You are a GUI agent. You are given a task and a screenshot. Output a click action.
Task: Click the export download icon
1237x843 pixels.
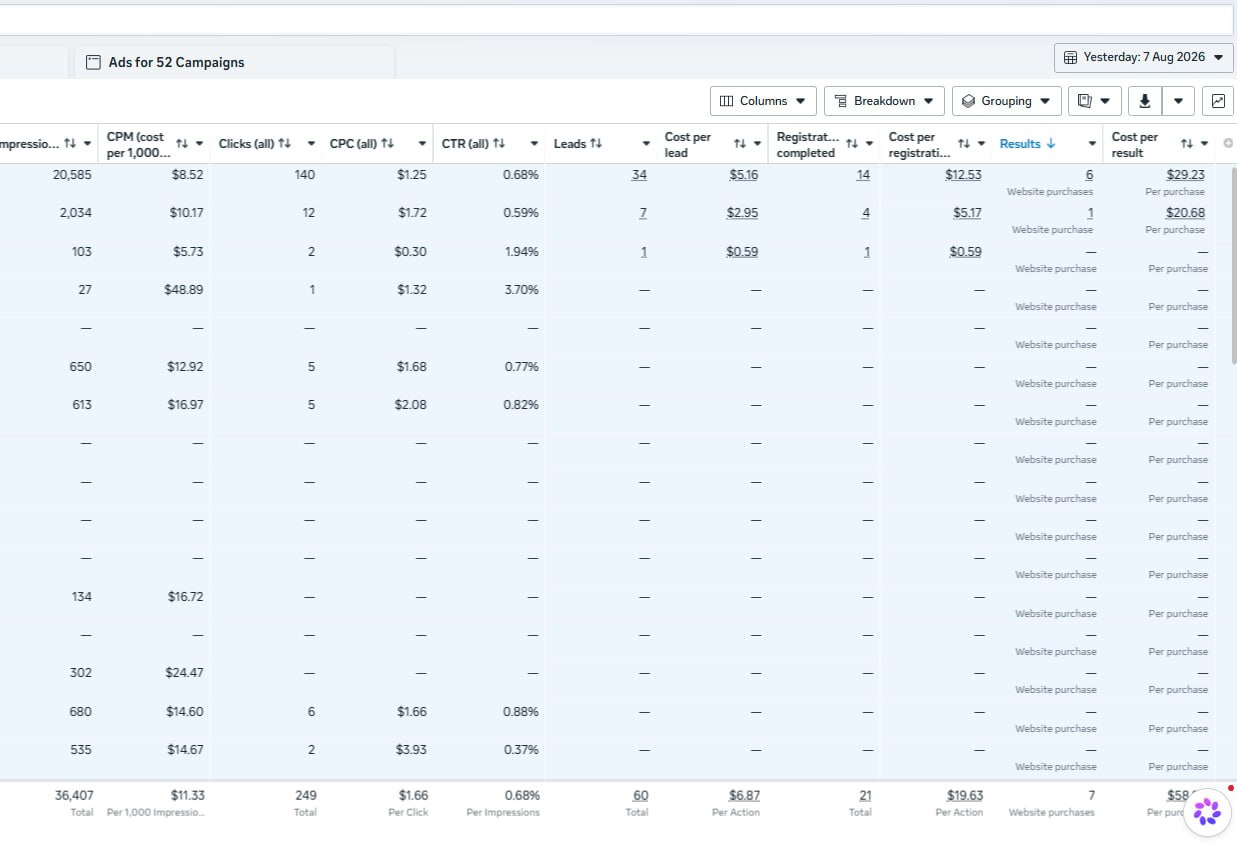coord(1145,101)
